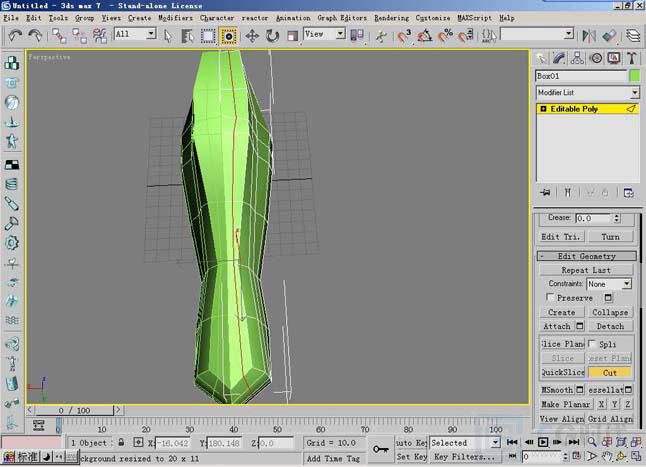
Task: Open the Selected key filter dropdown
Action: (465, 443)
